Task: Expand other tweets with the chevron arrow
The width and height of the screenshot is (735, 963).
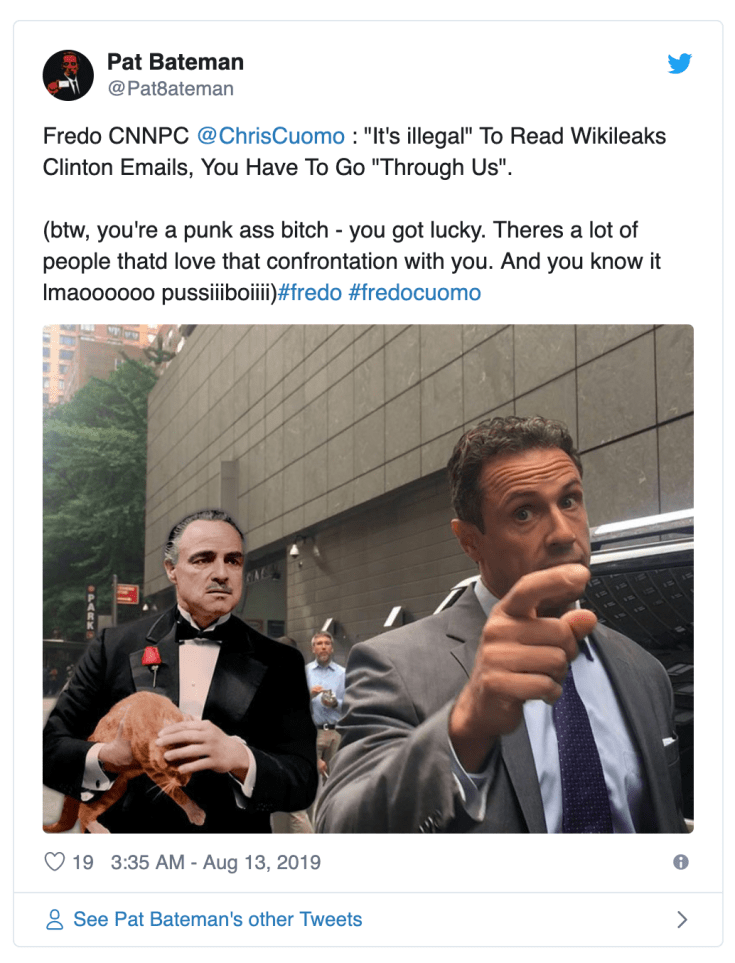Action: tap(682, 919)
